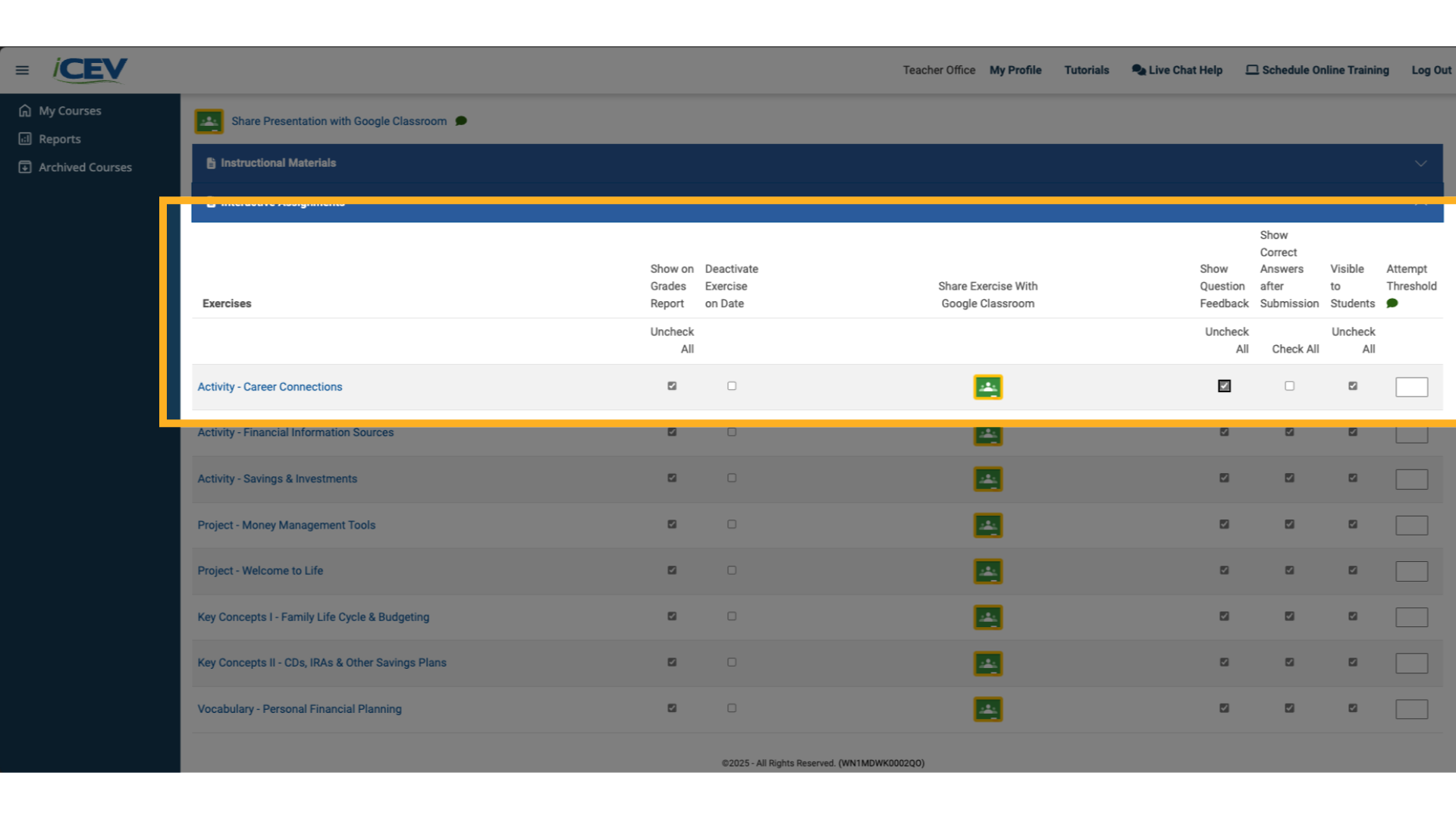Image resolution: width=1456 pixels, height=819 pixels.
Task: Open Activity - Savings & Investments link
Action: 278,479
